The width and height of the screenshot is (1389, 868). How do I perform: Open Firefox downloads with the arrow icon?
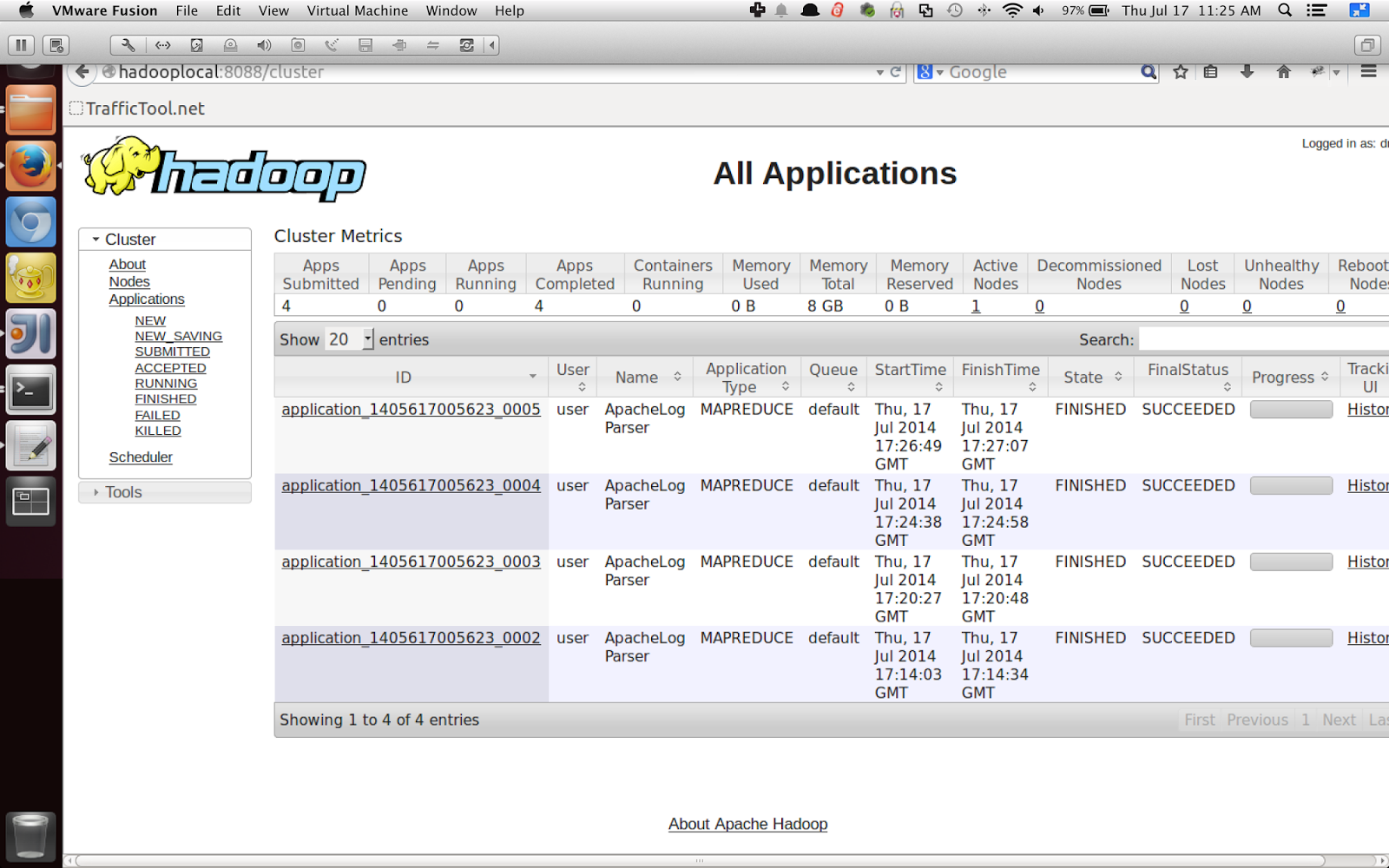1247,72
